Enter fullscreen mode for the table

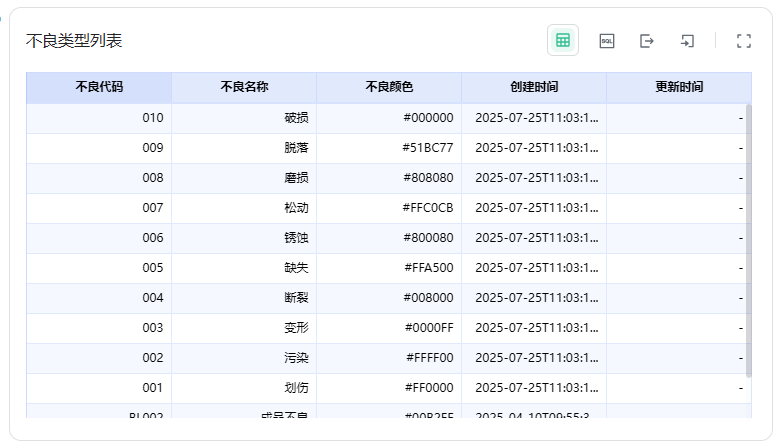click(x=743, y=41)
